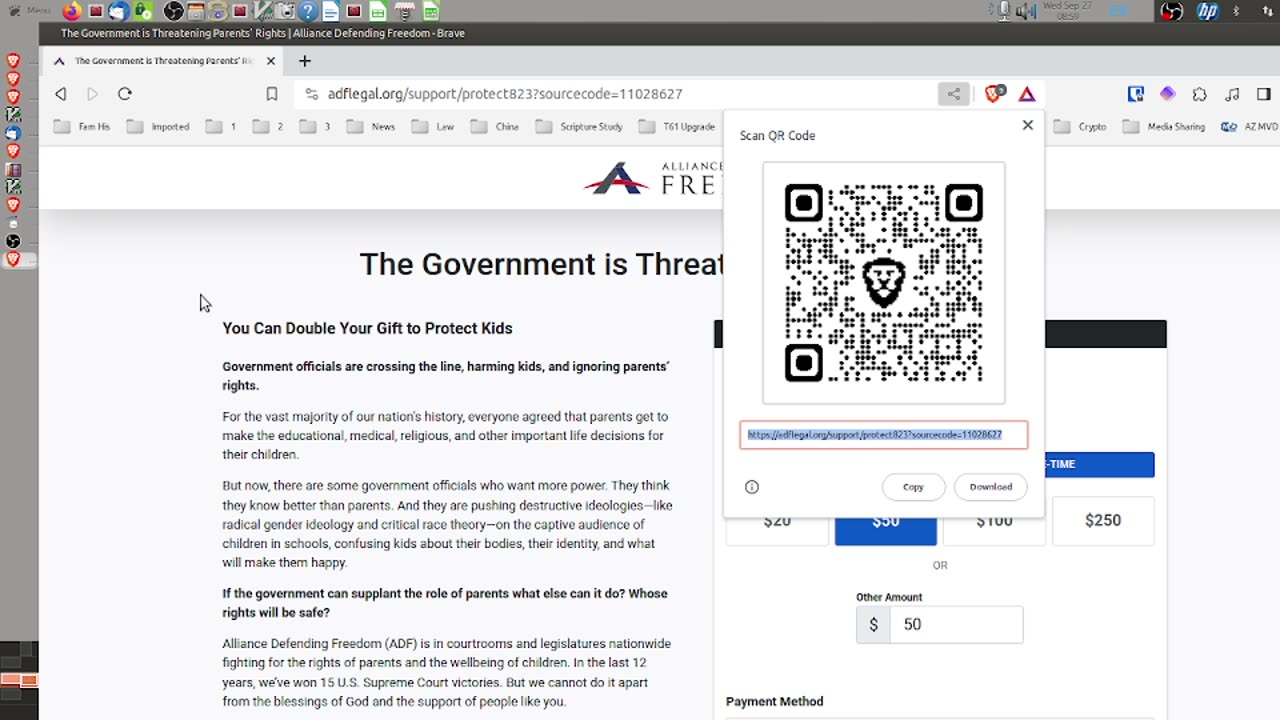Click the share icon in address bar

[x=954, y=94]
